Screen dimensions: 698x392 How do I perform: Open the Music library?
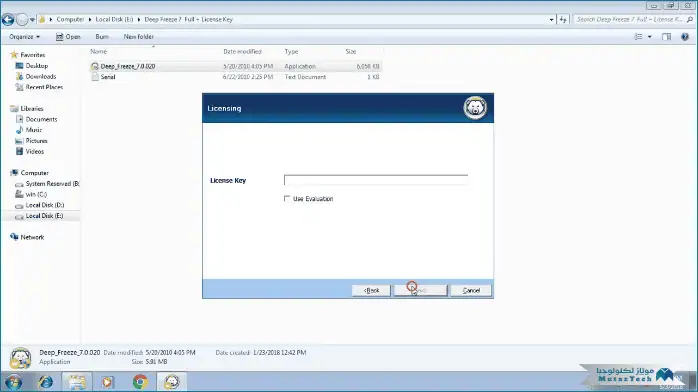coord(33,130)
